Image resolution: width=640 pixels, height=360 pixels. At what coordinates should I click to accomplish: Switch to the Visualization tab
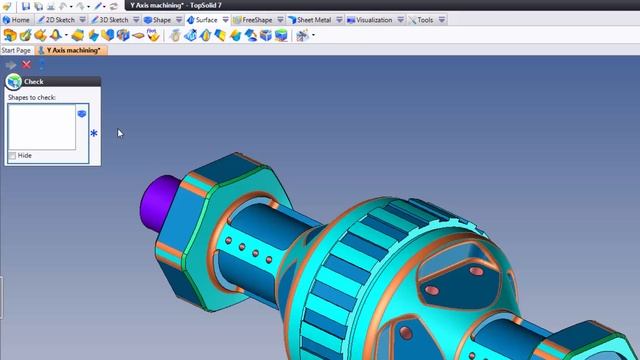(370, 20)
